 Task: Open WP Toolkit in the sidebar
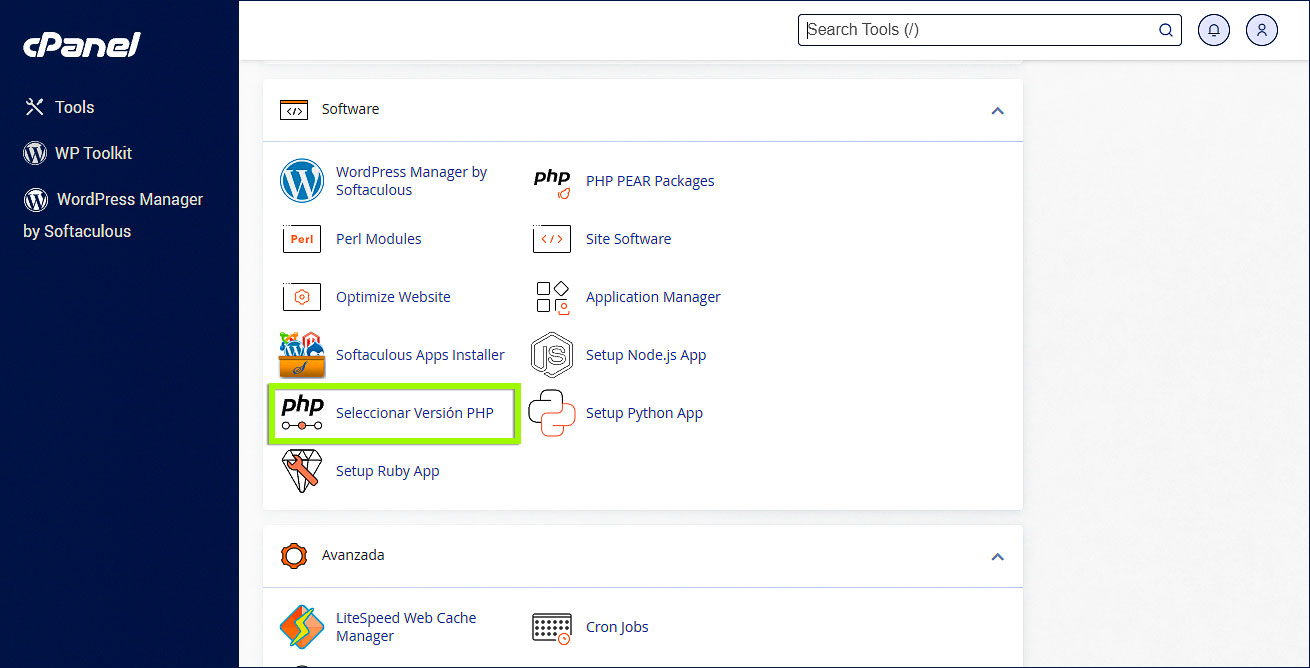tap(93, 153)
